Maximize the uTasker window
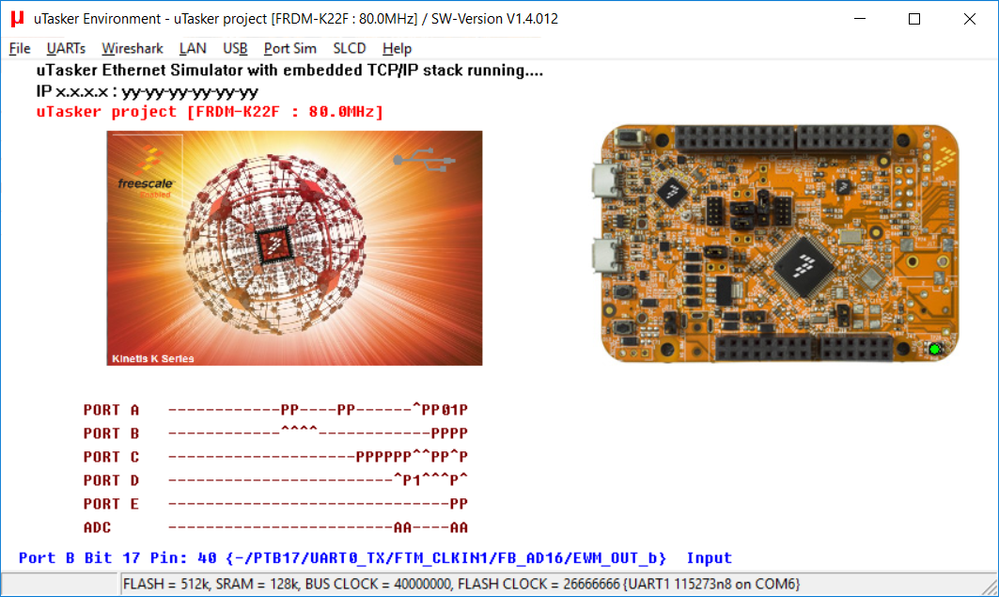Viewport: 999px width, 597px height. point(914,19)
